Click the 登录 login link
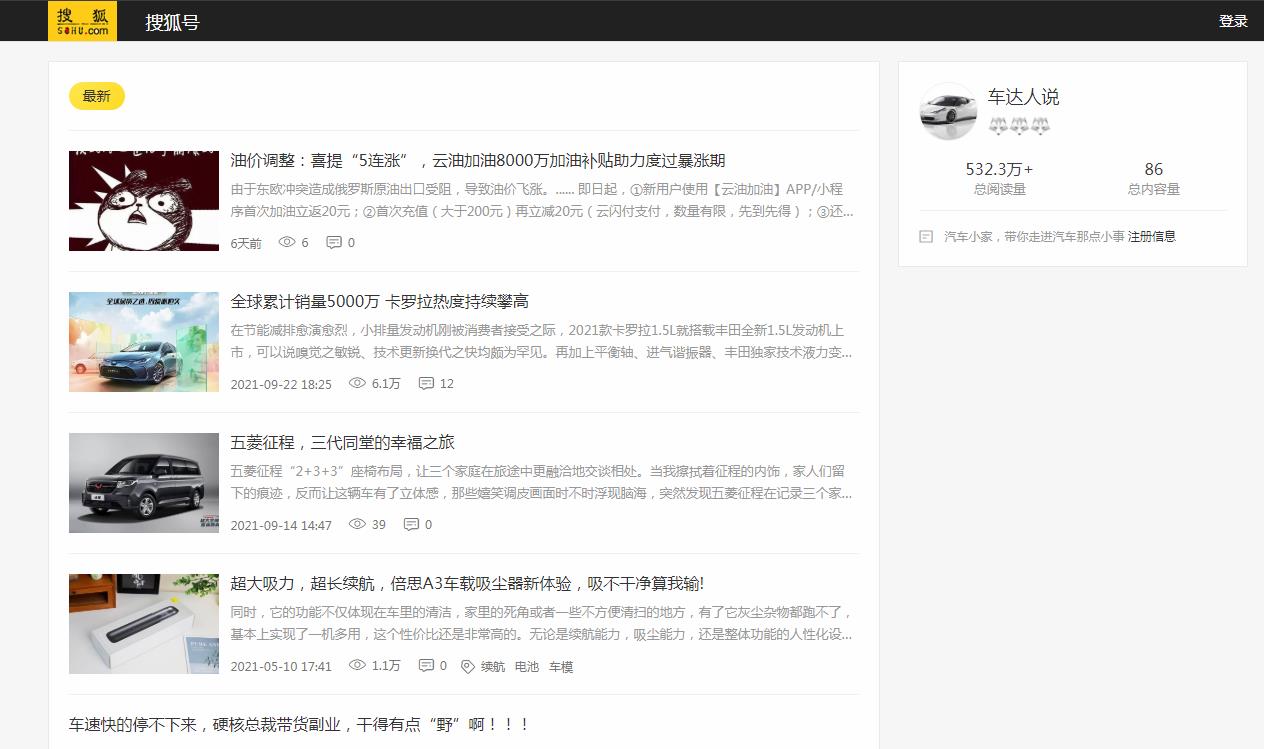Viewport: 1264px width, 749px height. point(1233,21)
